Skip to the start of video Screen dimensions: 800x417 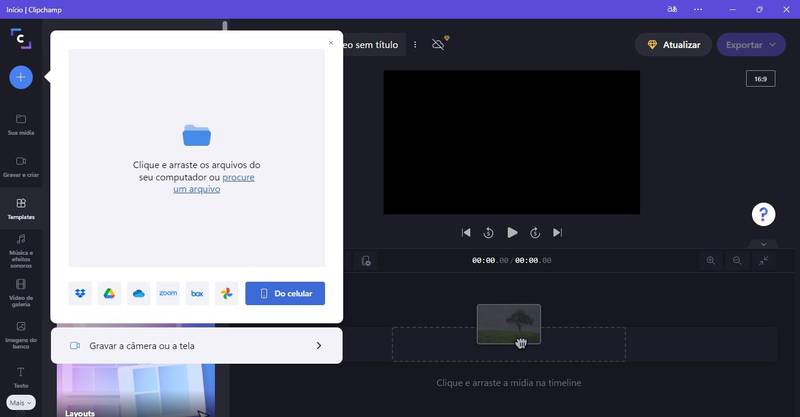click(x=466, y=233)
